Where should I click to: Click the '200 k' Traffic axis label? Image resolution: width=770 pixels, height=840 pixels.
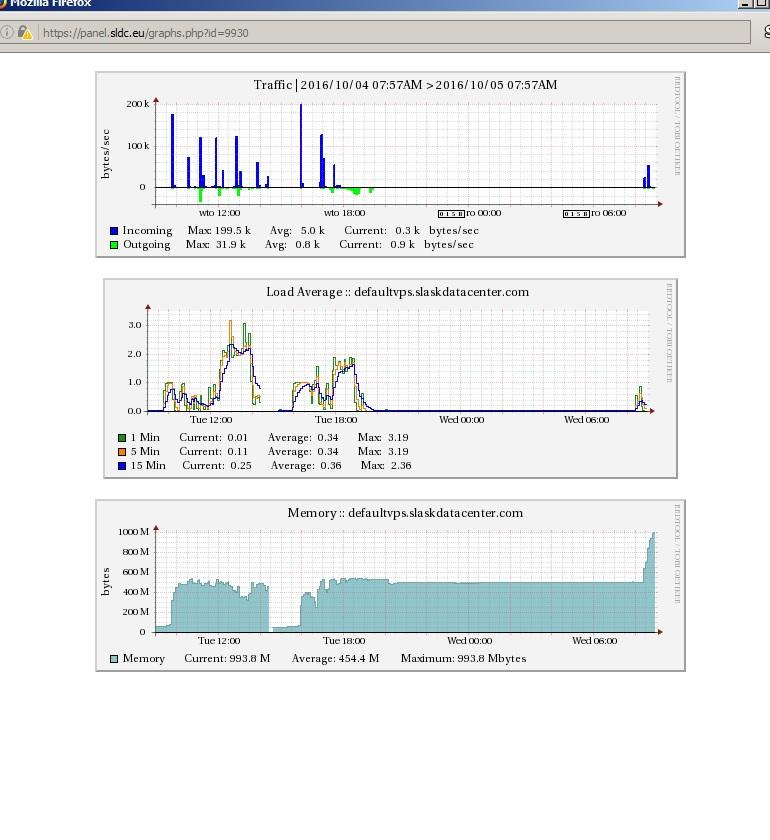click(138, 104)
